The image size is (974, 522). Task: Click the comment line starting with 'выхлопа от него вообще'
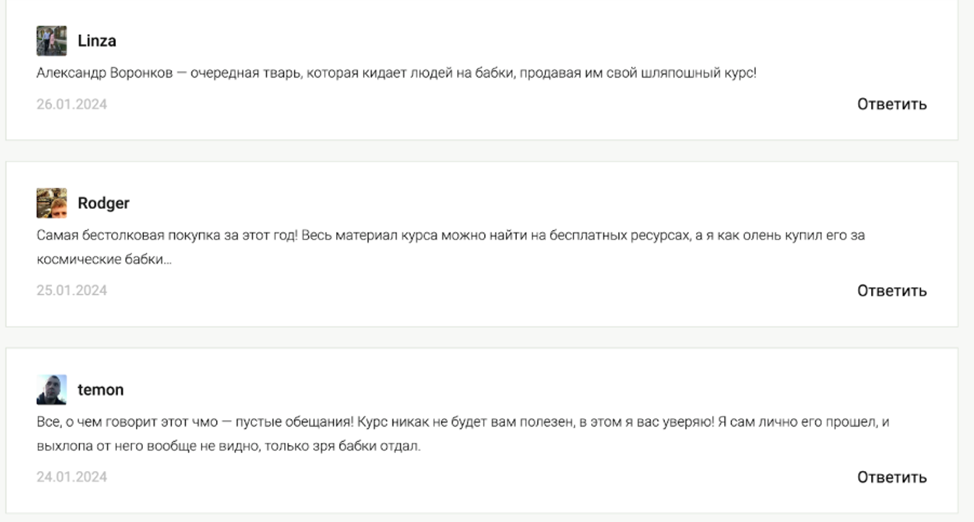(x=228, y=446)
